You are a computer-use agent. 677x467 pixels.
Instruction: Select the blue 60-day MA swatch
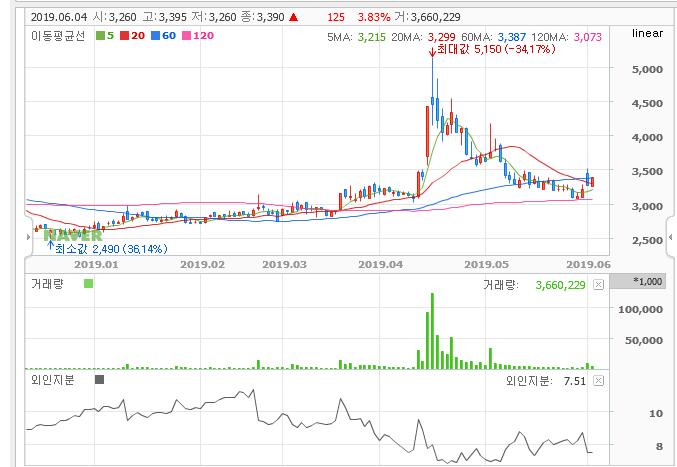pos(155,36)
